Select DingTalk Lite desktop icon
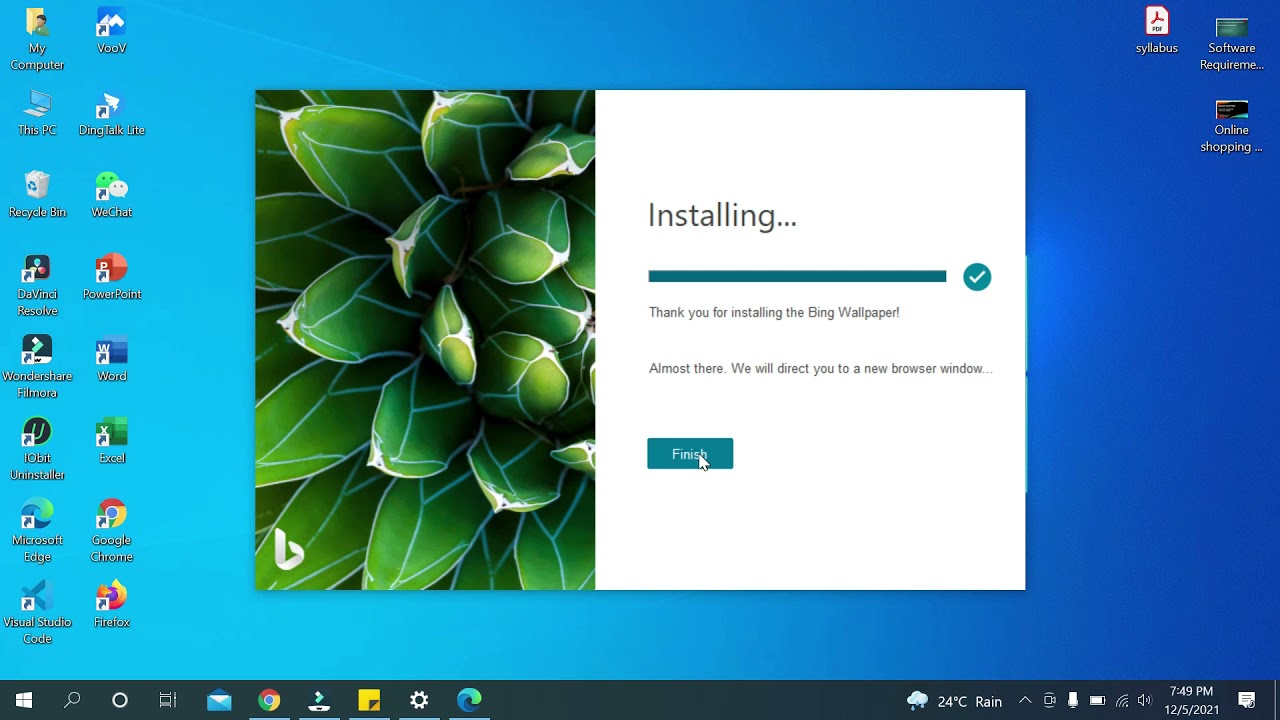 (112, 113)
